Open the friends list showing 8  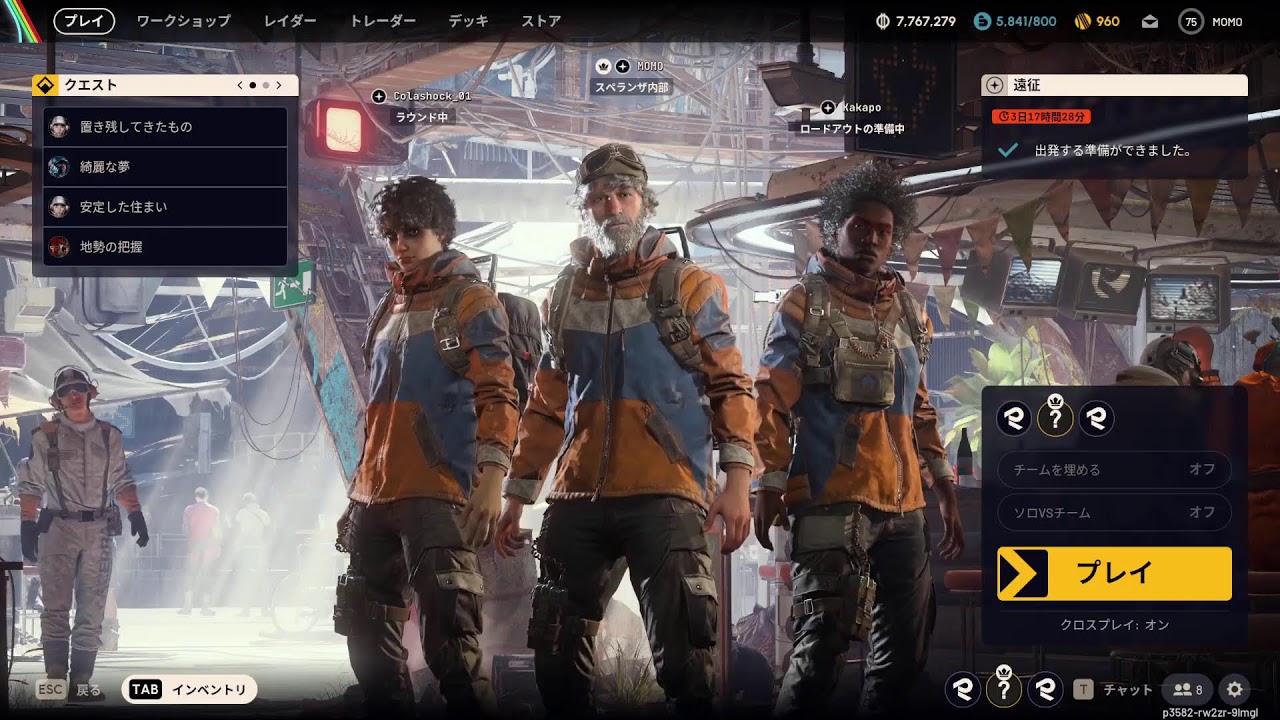(1188, 689)
